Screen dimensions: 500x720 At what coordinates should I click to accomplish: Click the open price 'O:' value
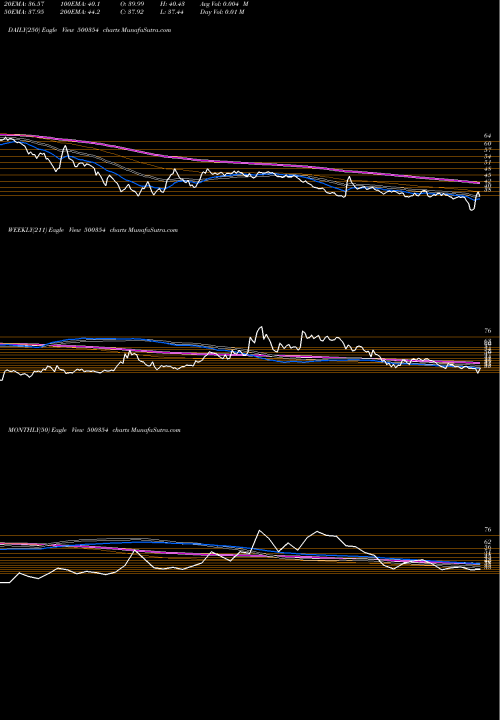pyautogui.click(x=132, y=4)
